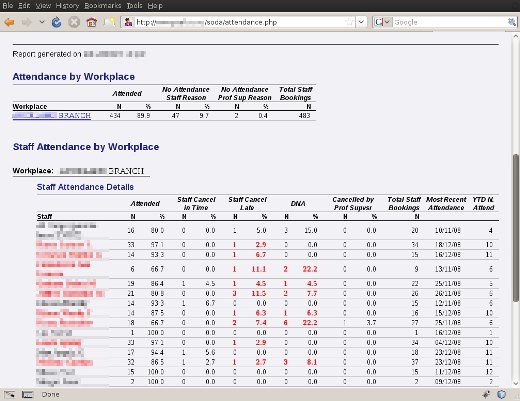The height and width of the screenshot is (401, 520).
Task: Click the 26/11/08 date cell
Action: (448, 293)
